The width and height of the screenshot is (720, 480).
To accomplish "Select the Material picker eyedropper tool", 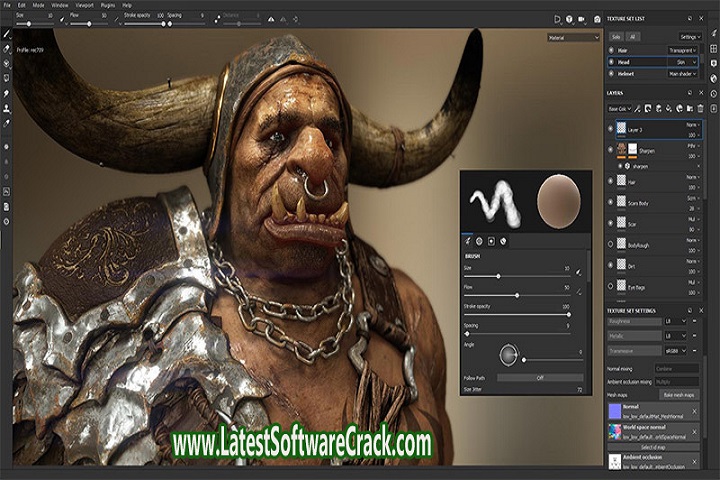I will point(6,123).
